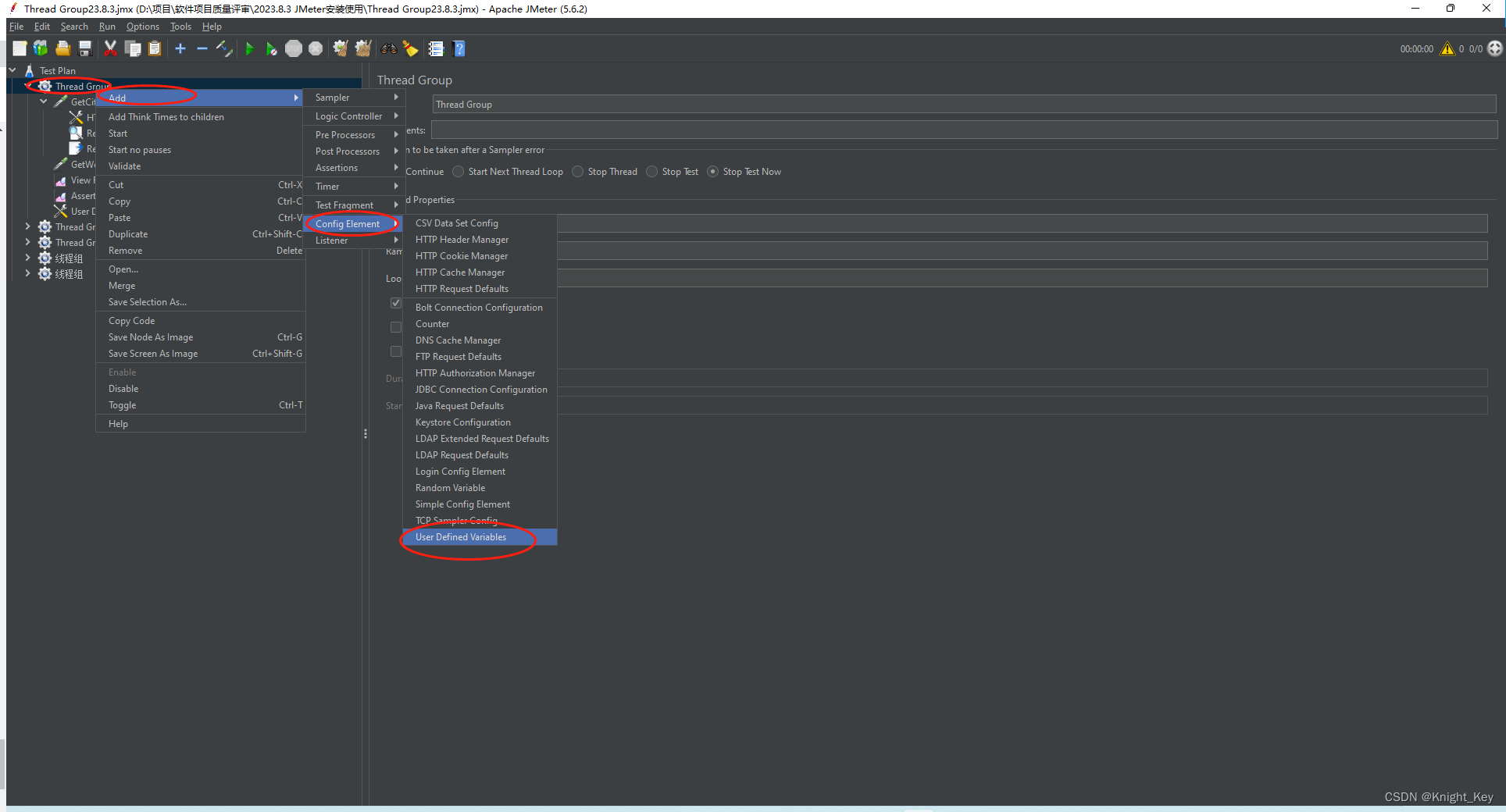The image size is (1506, 812).
Task: Open the Search icon with binoculars
Action: (x=388, y=48)
